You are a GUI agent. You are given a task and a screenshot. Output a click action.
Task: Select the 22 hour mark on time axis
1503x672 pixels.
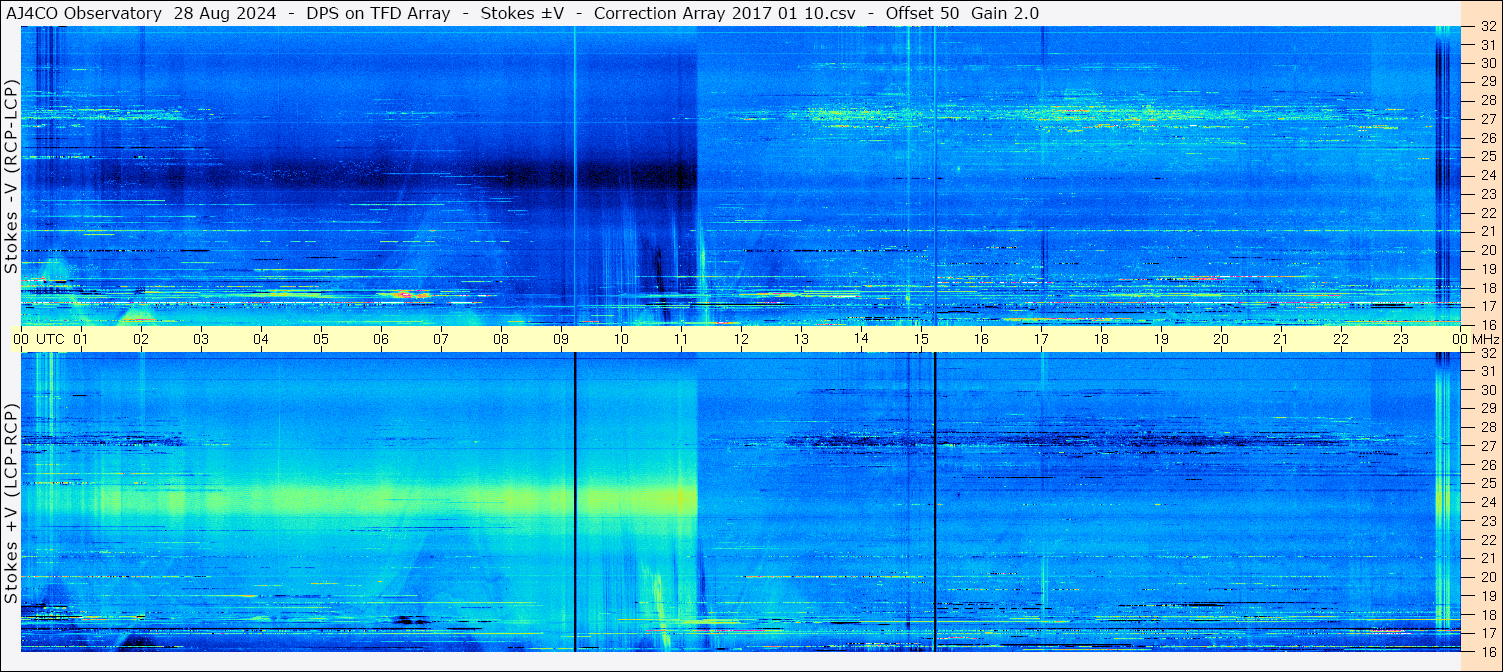coord(1341,339)
